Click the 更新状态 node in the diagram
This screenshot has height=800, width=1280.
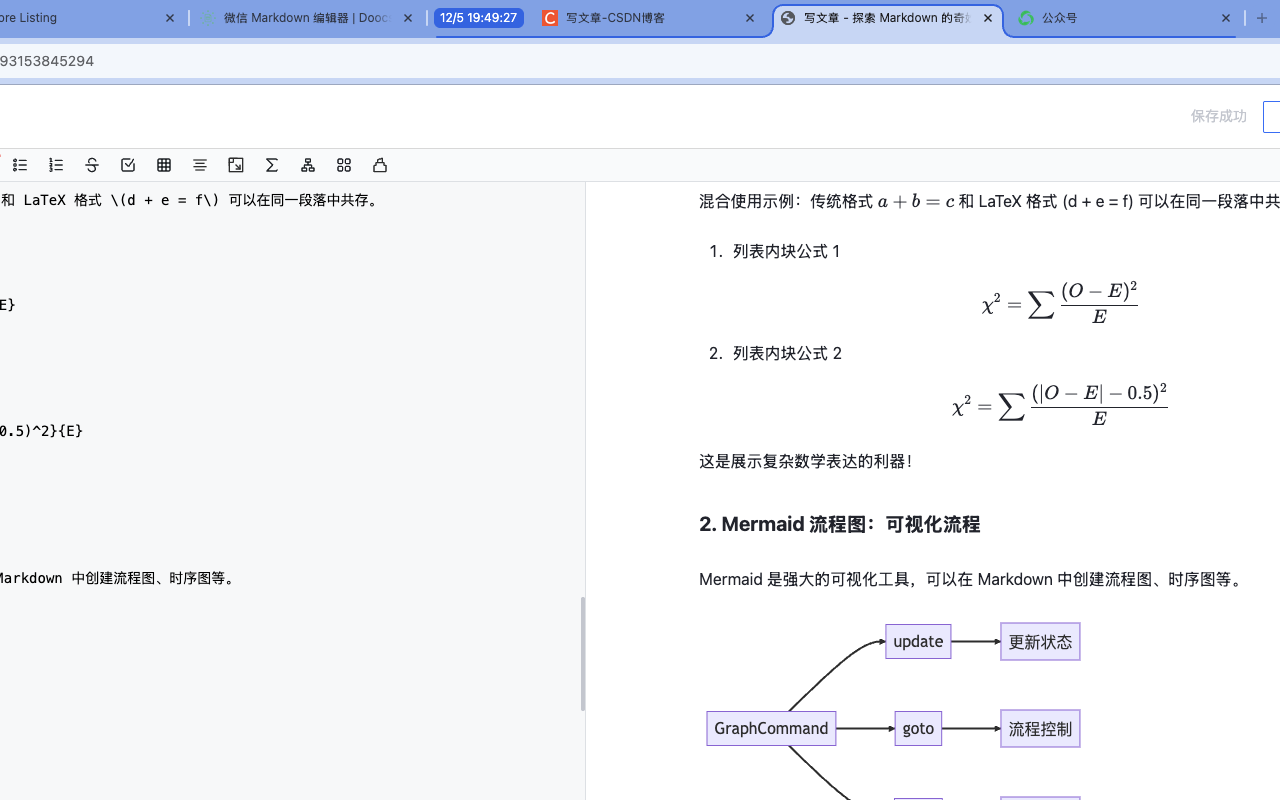[x=1040, y=641]
